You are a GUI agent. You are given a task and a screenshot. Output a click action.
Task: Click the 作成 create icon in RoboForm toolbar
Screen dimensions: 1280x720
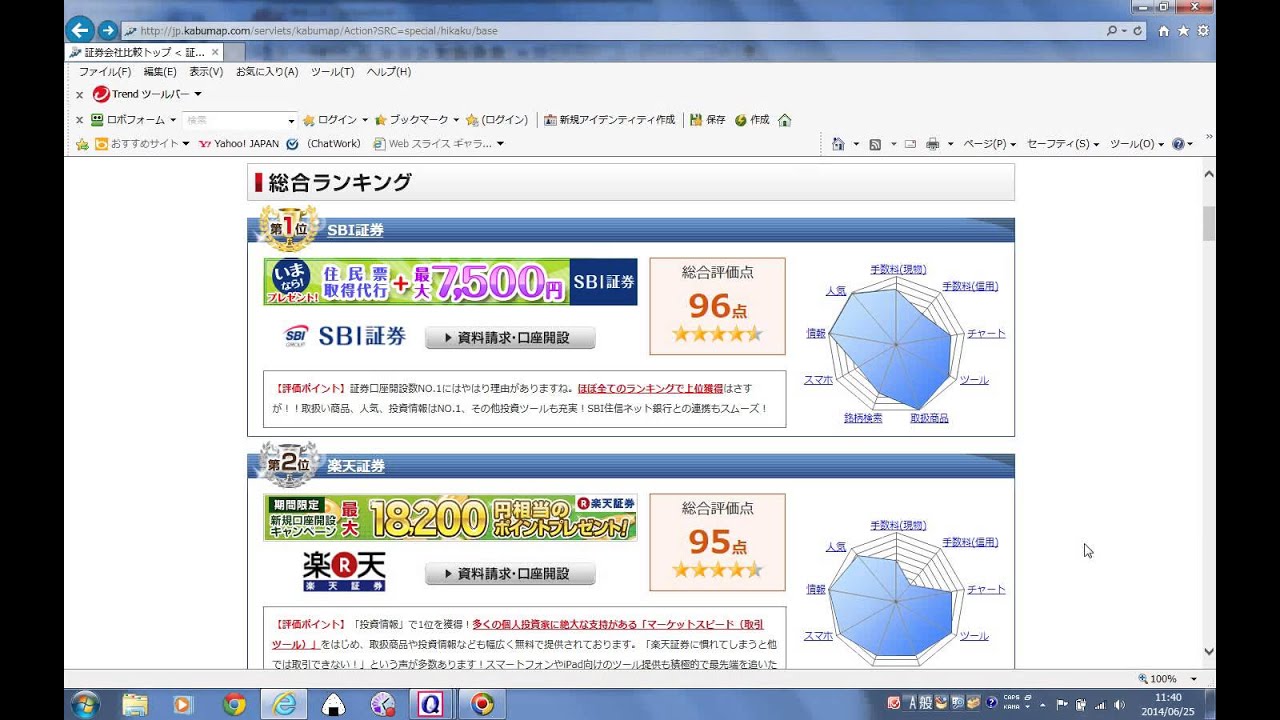point(741,119)
